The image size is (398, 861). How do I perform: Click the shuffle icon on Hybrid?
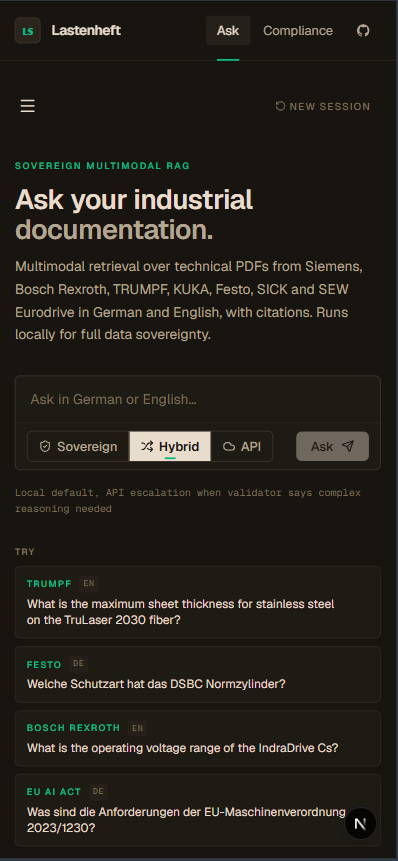147,446
